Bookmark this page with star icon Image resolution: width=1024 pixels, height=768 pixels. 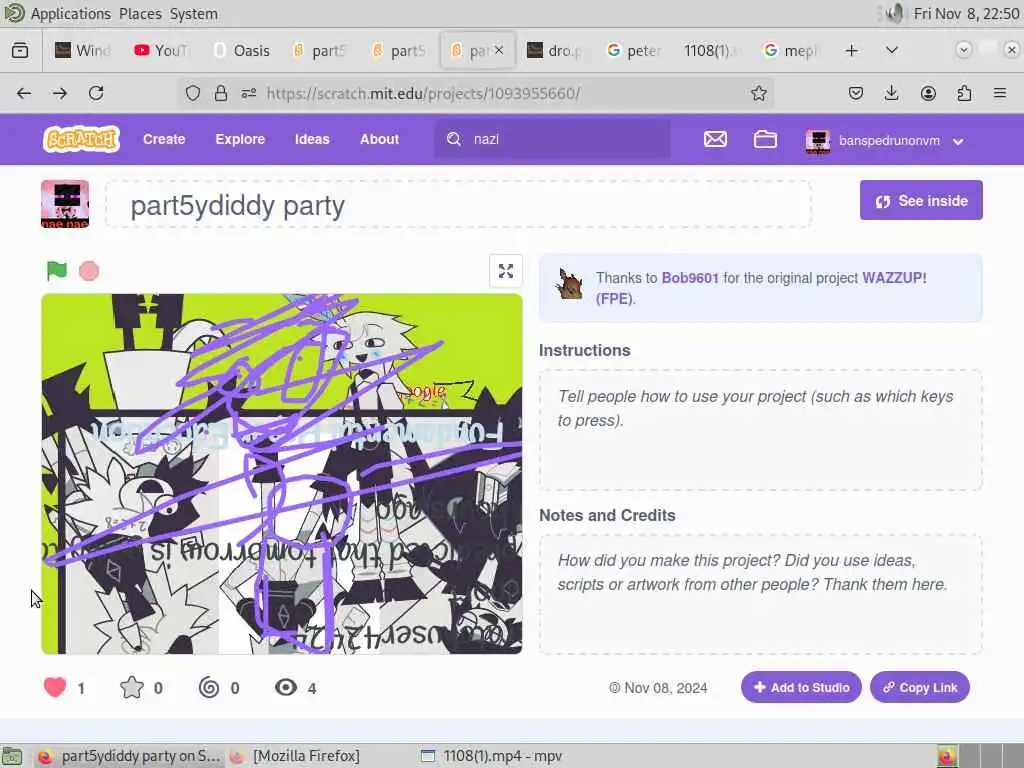point(758,93)
